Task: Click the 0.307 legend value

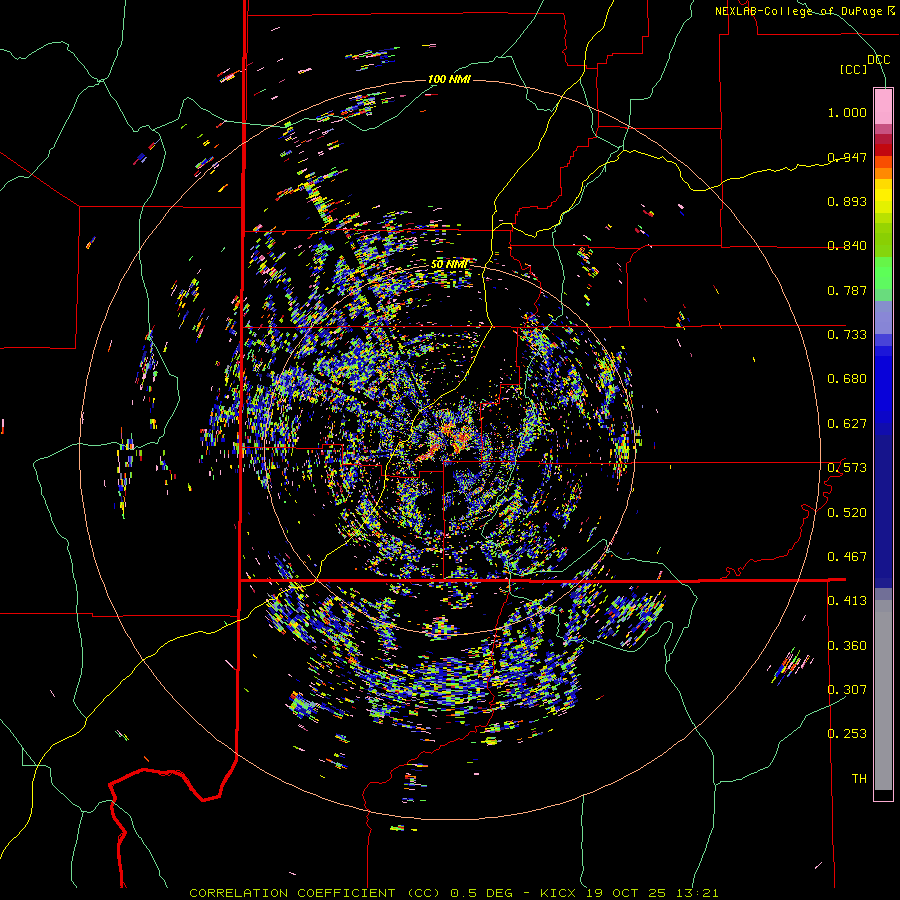Action: [x=847, y=690]
